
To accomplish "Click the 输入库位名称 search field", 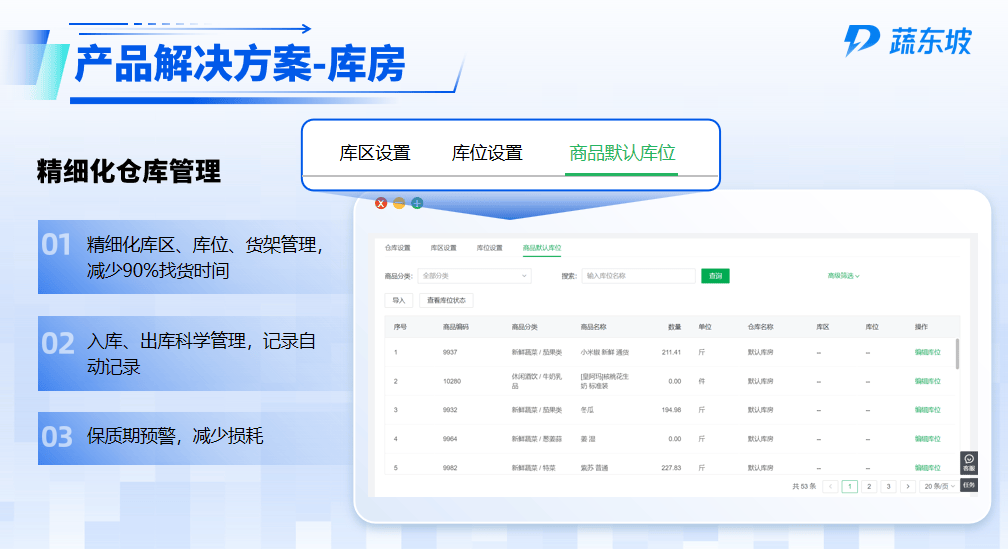I will 638,275.
